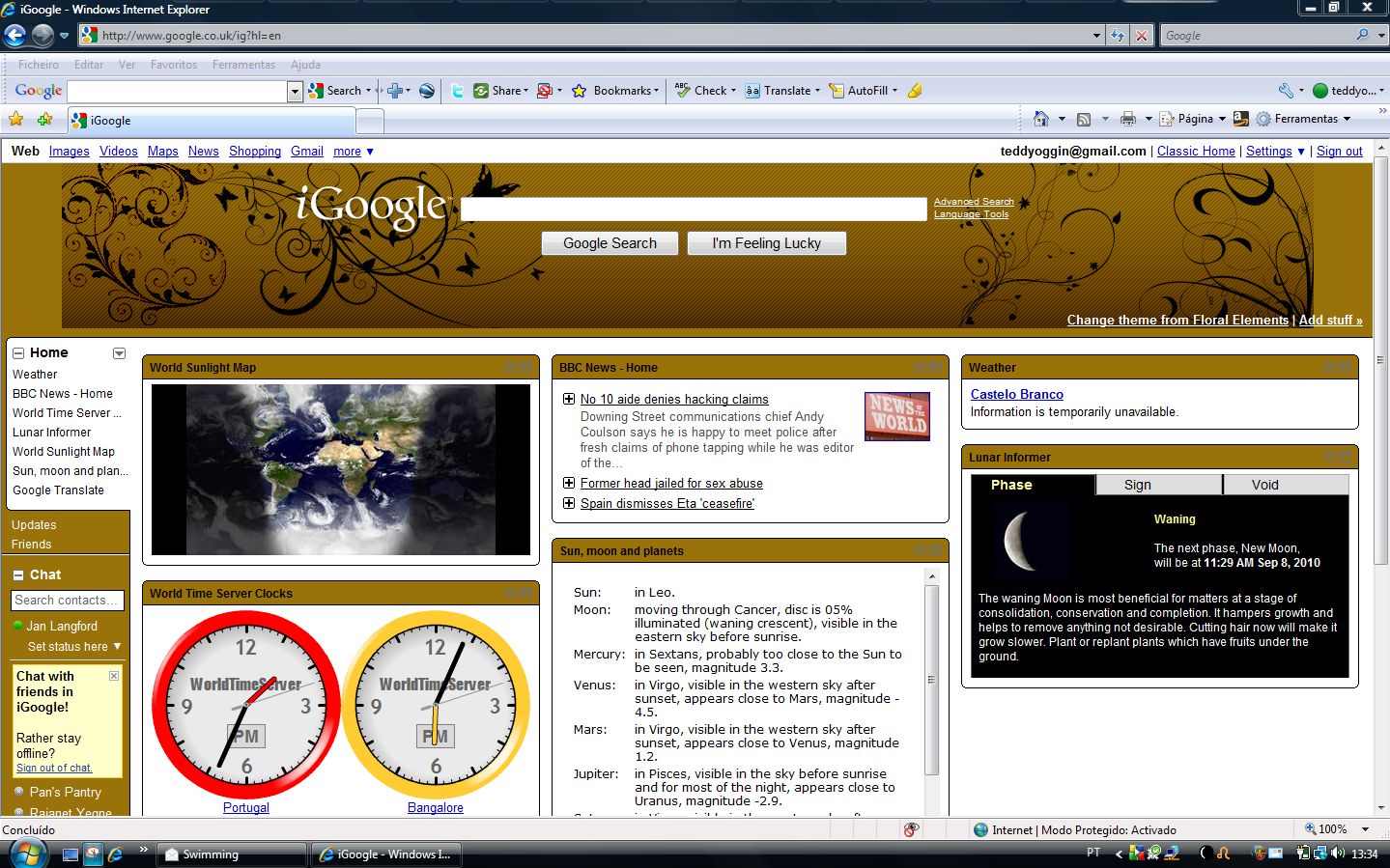Viewport: 1390px width, 868px height.
Task: Open the Castelo Branco weather link
Action: (1016, 394)
